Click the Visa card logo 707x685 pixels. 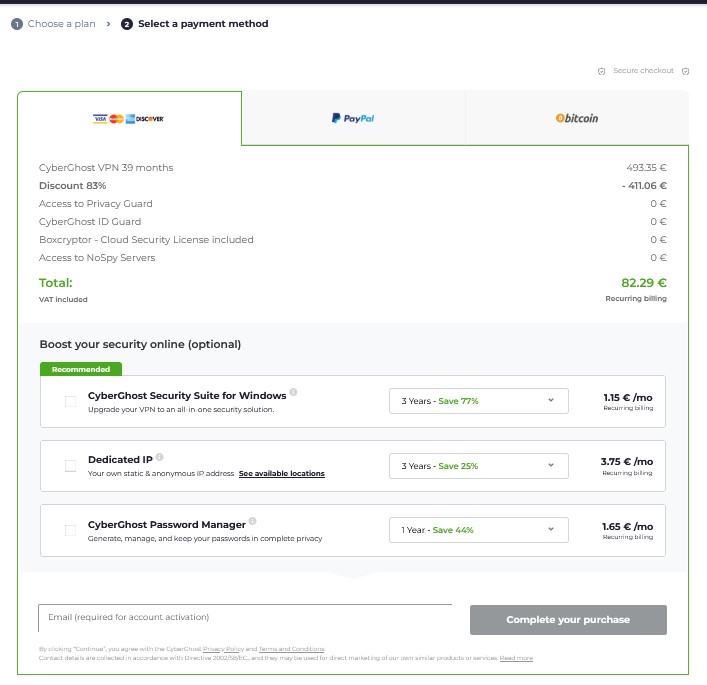[100, 119]
